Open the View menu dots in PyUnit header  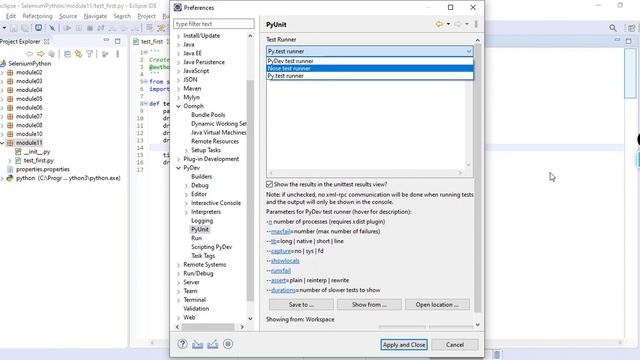coord(476,24)
